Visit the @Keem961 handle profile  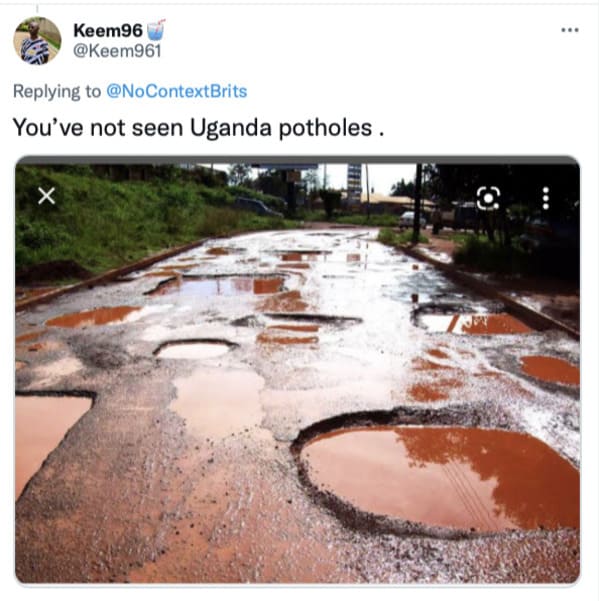coord(117,51)
